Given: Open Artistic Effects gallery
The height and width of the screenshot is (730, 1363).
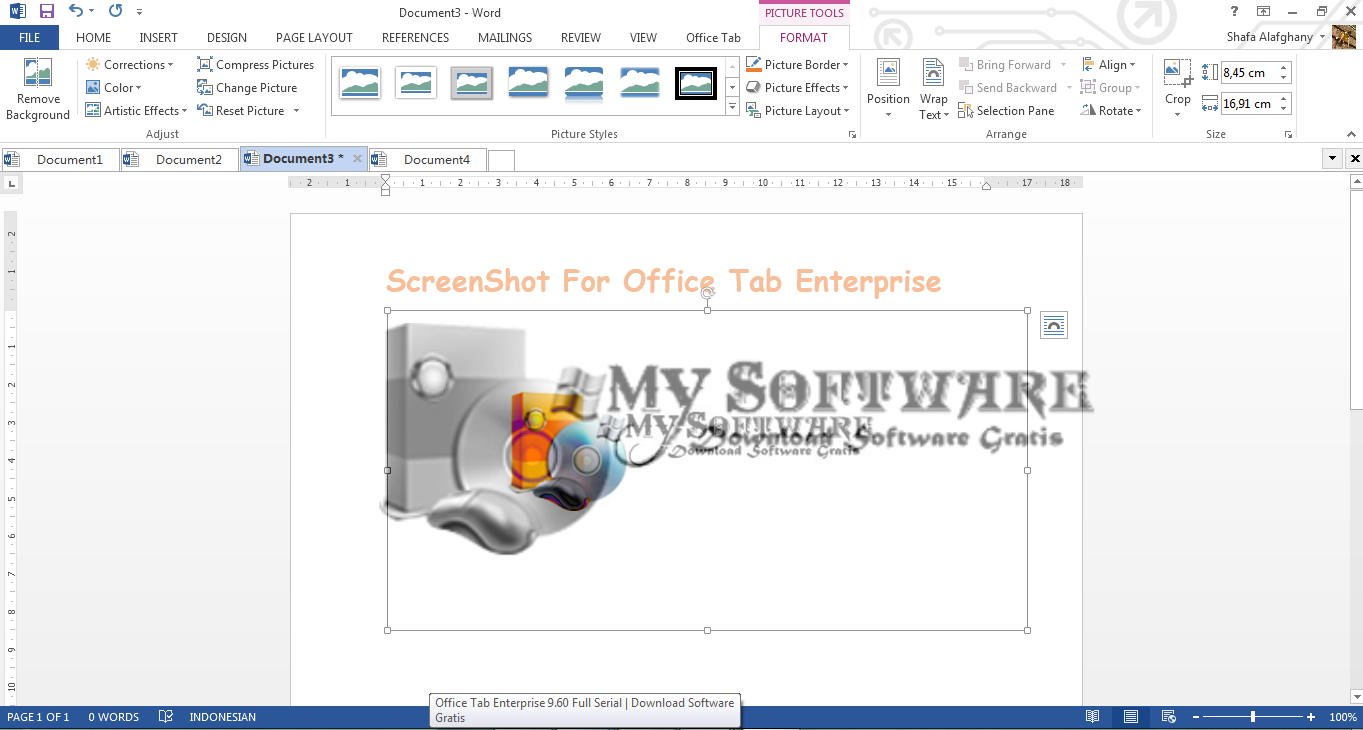Looking at the screenshot, I should 136,111.
